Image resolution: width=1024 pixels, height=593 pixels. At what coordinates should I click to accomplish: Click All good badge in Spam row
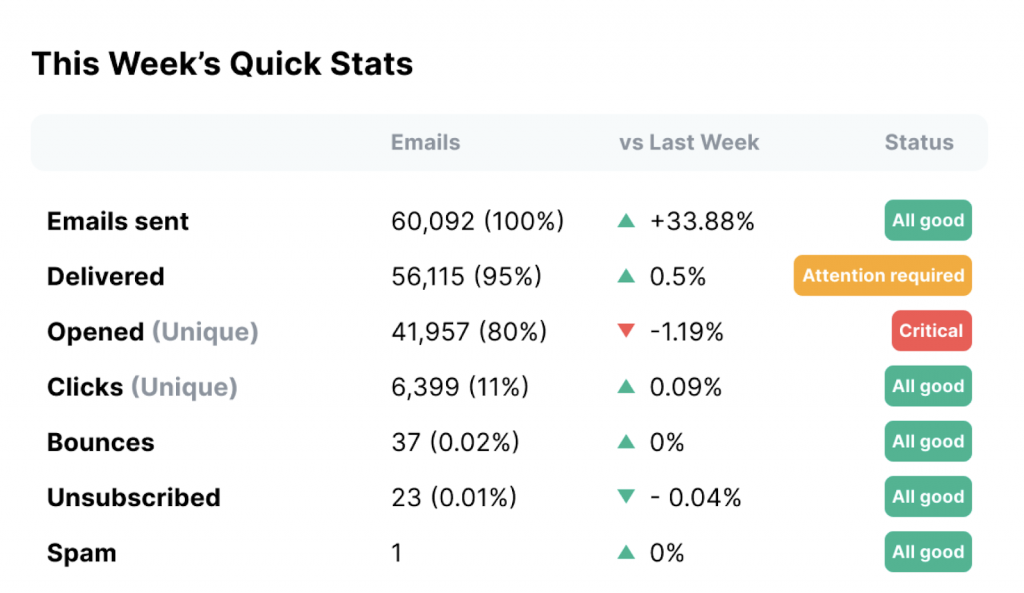(928, 552)
